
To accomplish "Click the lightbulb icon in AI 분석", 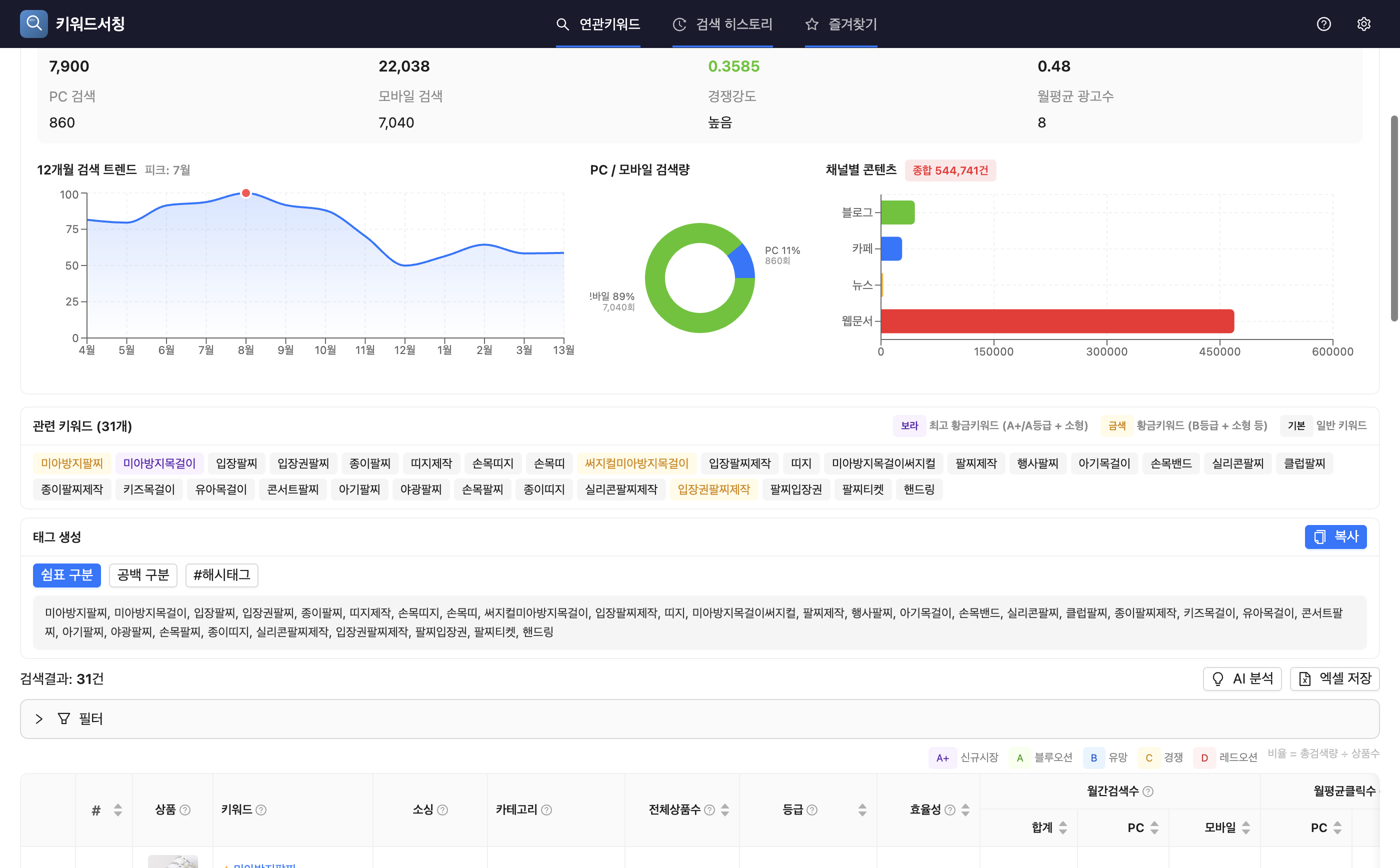I will pyautogui.click(x=1219, y=678).
